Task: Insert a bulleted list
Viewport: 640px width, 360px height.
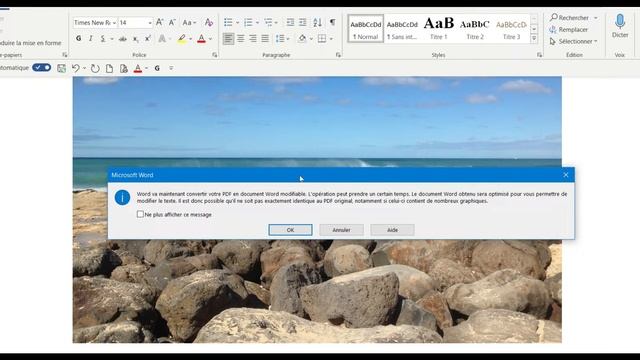Action: (228, 22)
